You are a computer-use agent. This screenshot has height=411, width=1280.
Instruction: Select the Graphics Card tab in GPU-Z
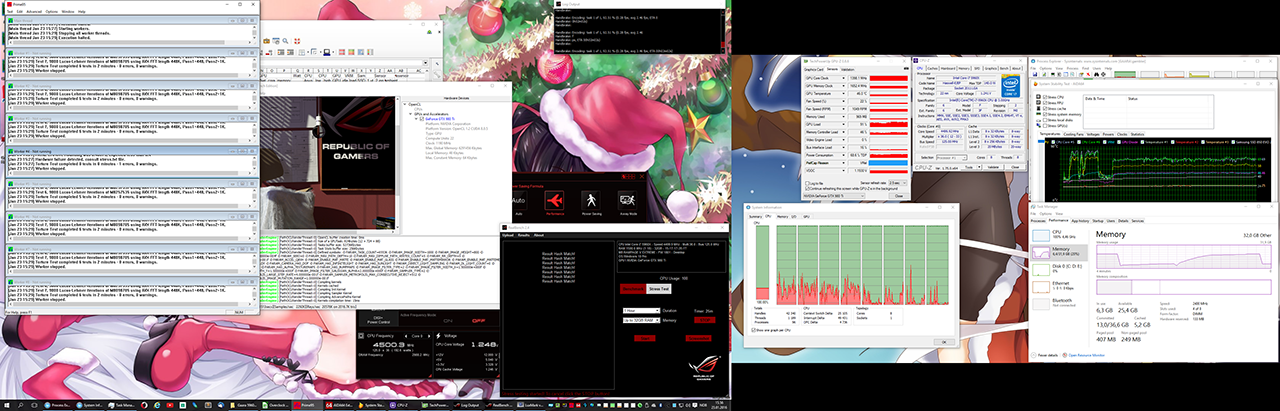[813, 69]
